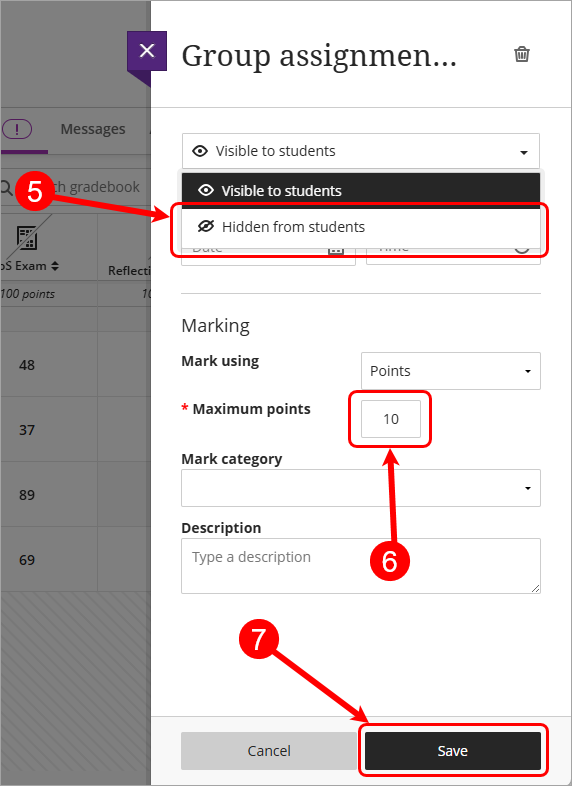Click the Save button
The height and width of the screenshot is (786, 572).
tap(453, 750)
